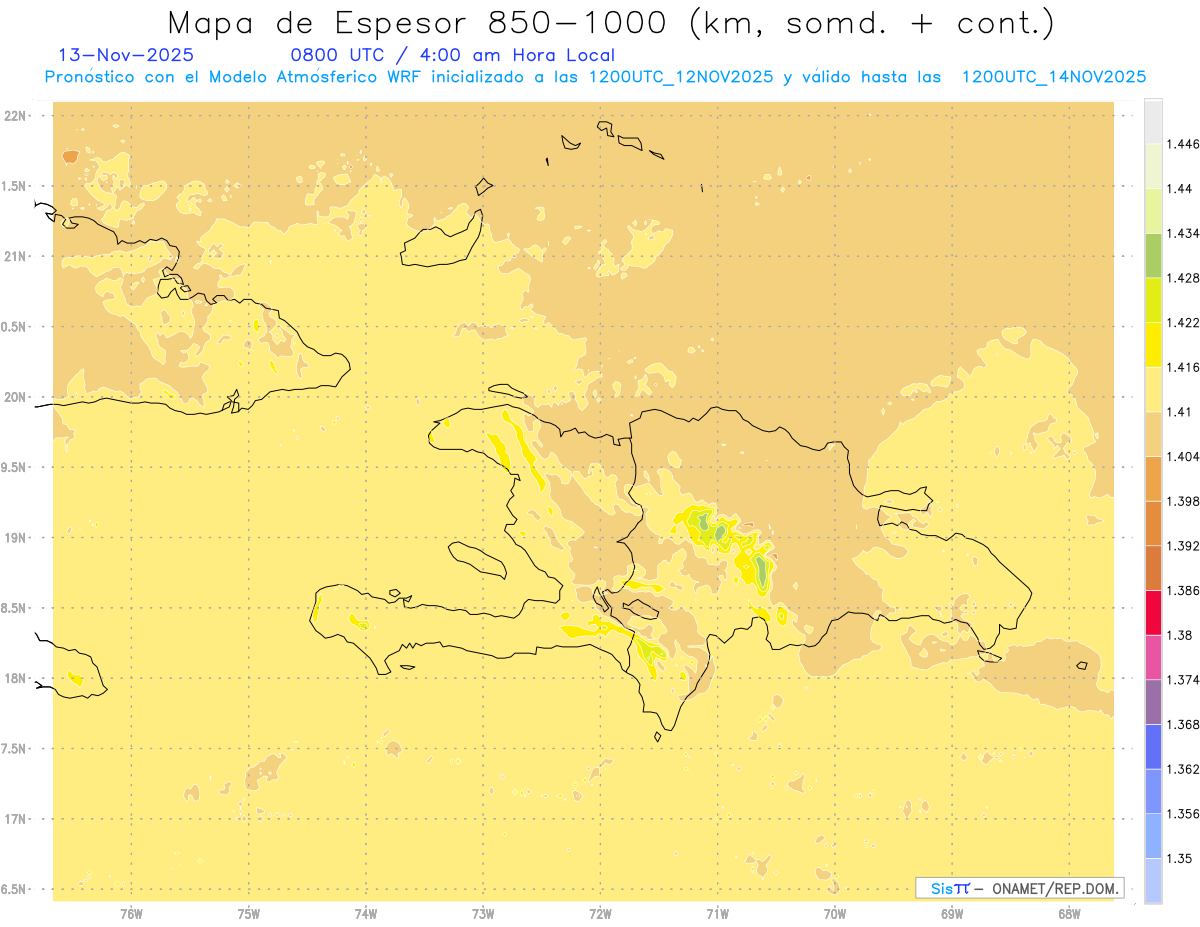Screen dimensions: 1200x927
Task: Click the latitude label '20N'
Action: (14, 397)
